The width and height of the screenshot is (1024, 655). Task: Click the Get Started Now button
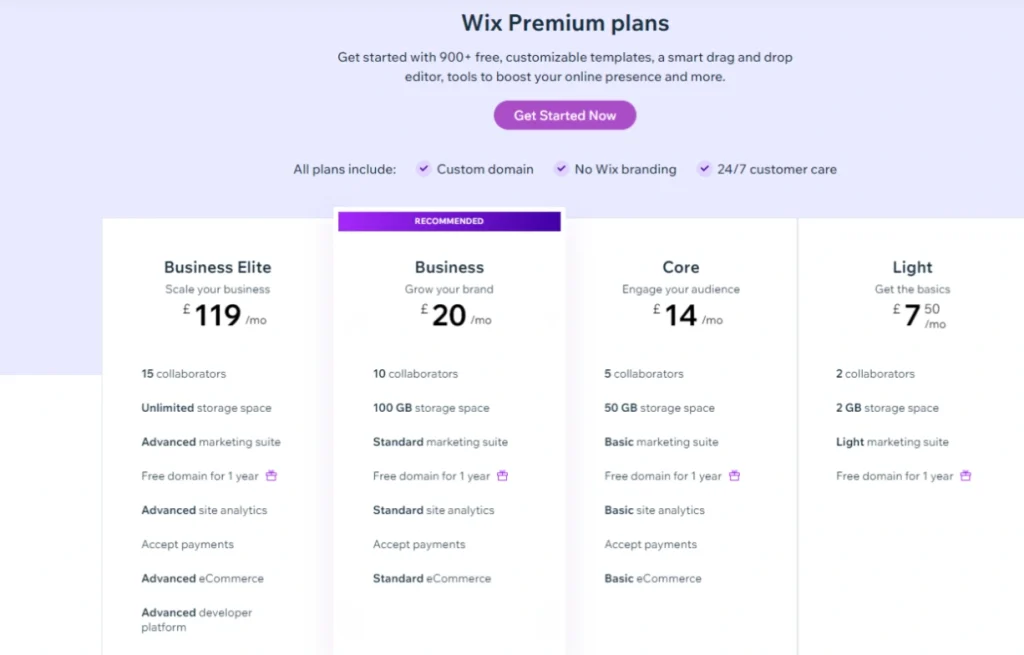coord(564,115)
